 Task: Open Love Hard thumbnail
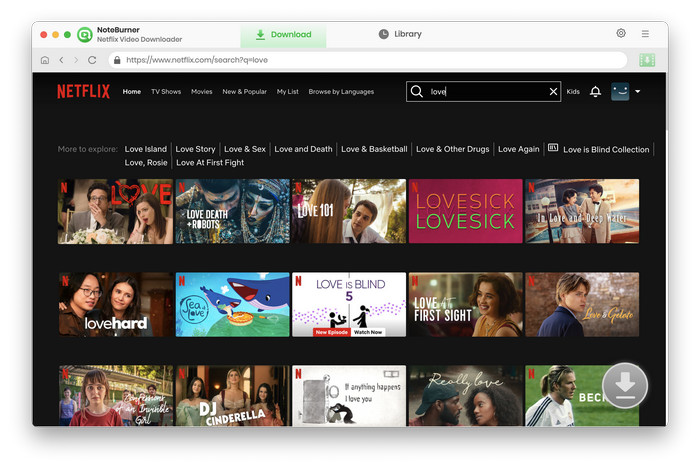[x=115, y=305]
